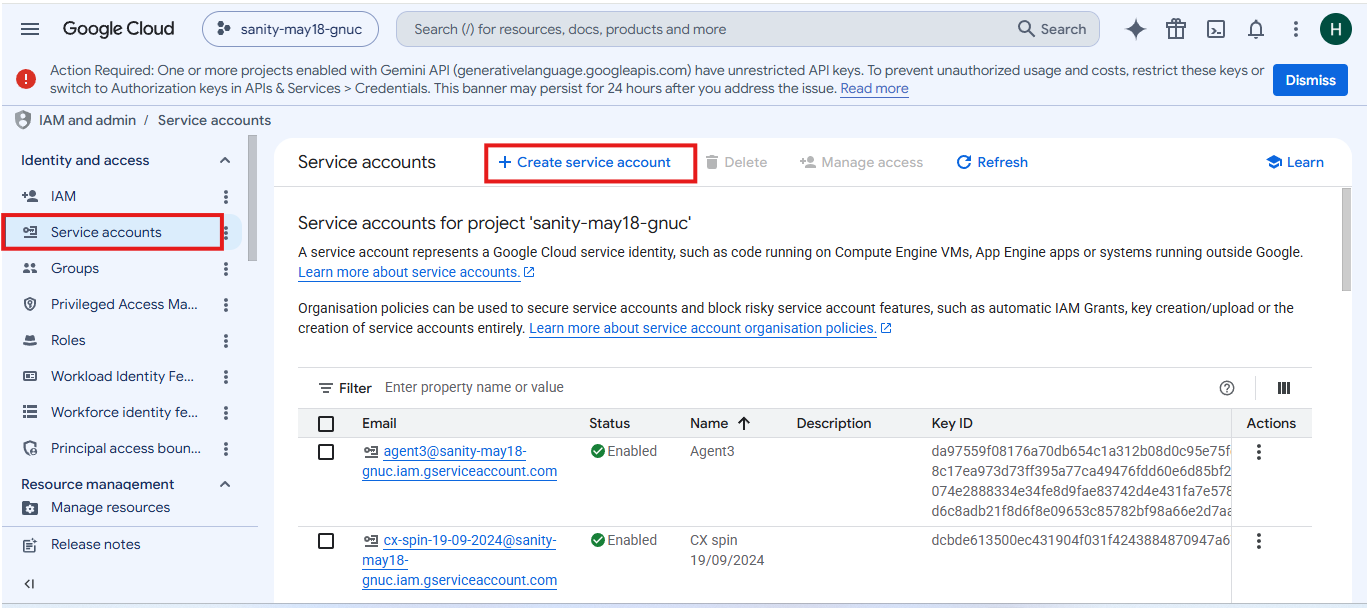Open agent3 service account email link
This screenshot has width=1367, height=608.
coord(460,461)
